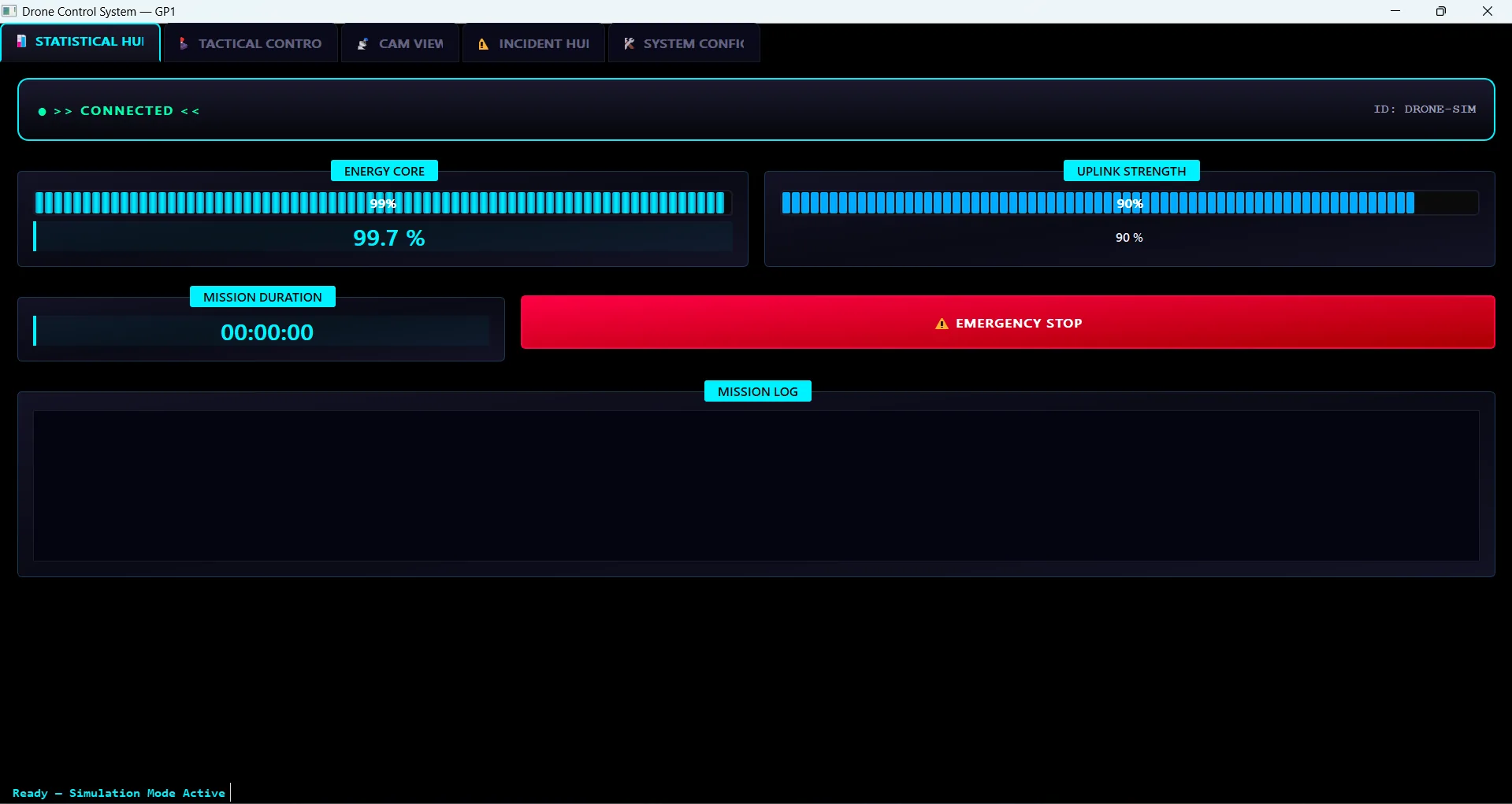
Task: Click the Cam View tab camera icon
Action: 362,43
